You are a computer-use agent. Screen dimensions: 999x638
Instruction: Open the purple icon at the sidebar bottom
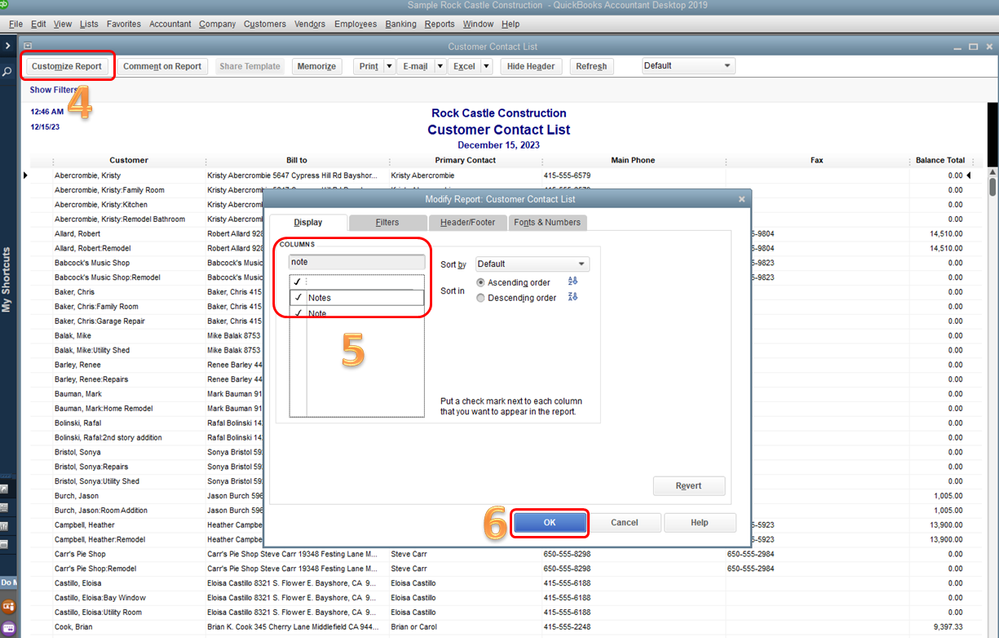point(8,628)
